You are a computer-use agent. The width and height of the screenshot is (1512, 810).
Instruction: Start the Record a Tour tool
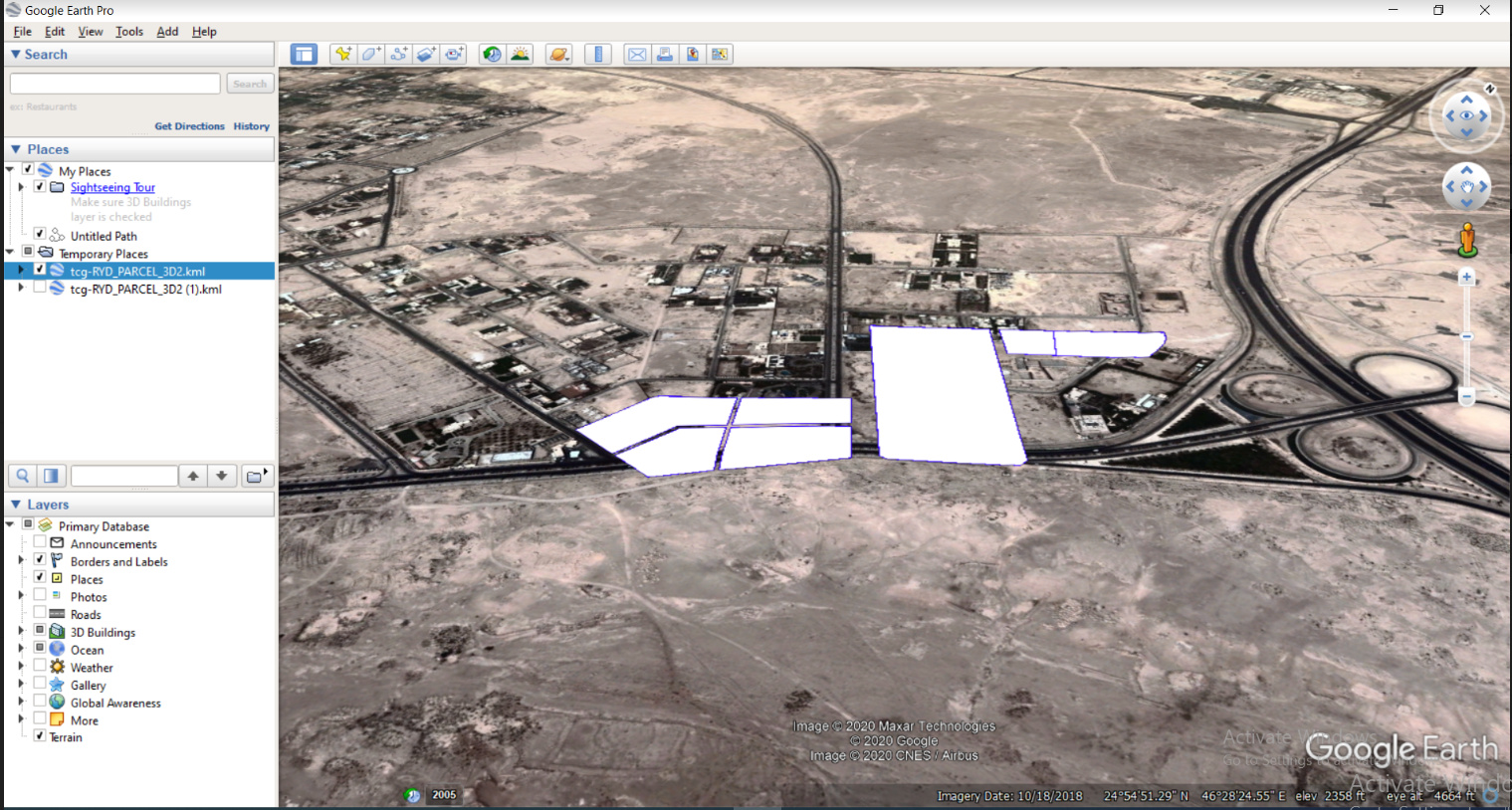click(x=455, y=54)
